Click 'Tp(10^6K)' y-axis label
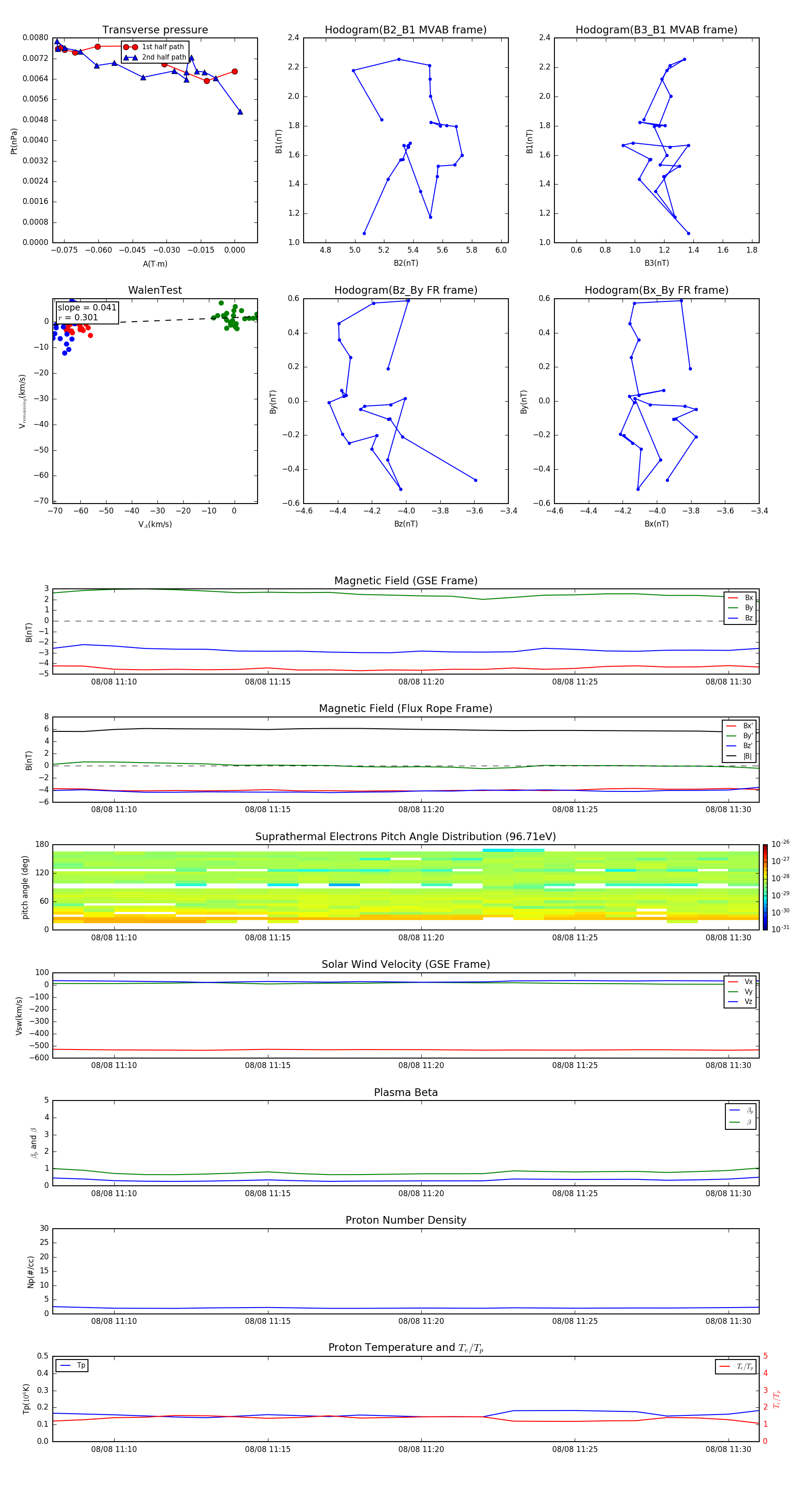The height and width of the screenshot is (1489, 812). (26, 1399)
